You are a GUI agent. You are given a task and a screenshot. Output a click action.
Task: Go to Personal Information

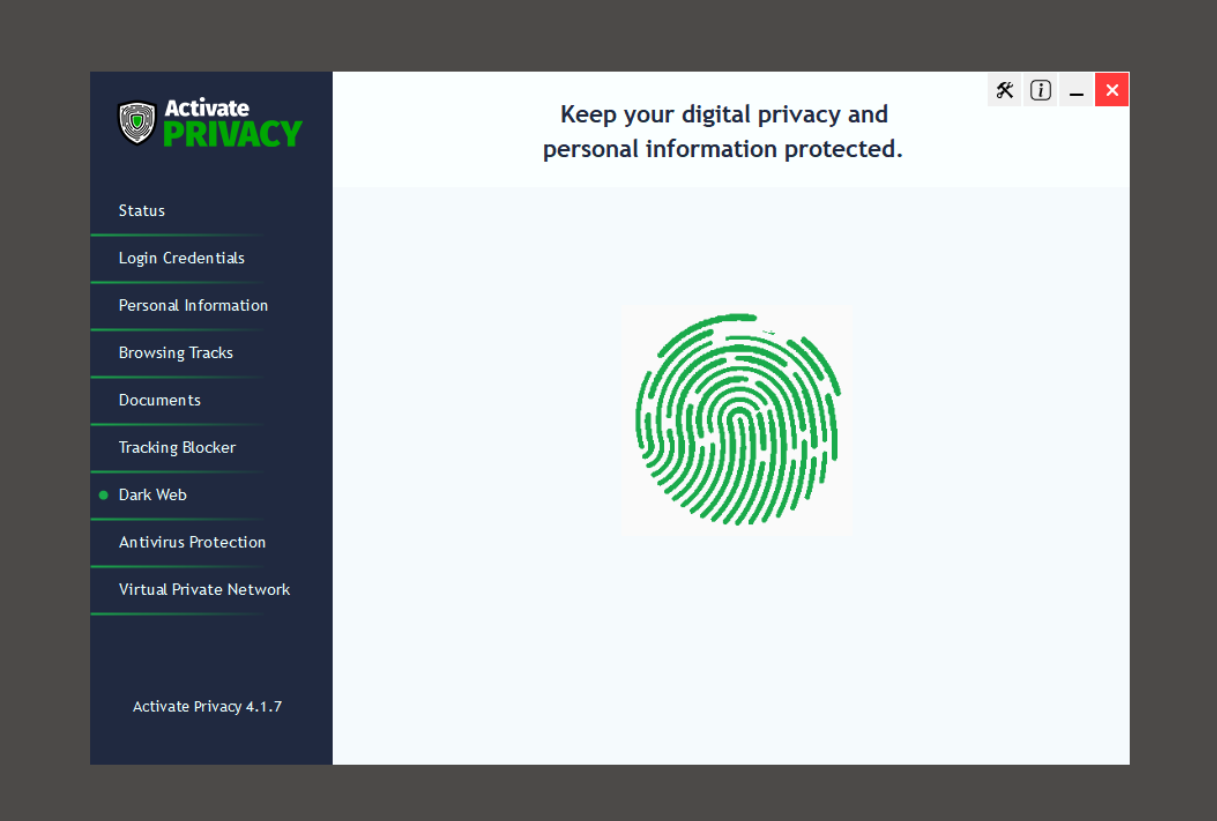211,305
